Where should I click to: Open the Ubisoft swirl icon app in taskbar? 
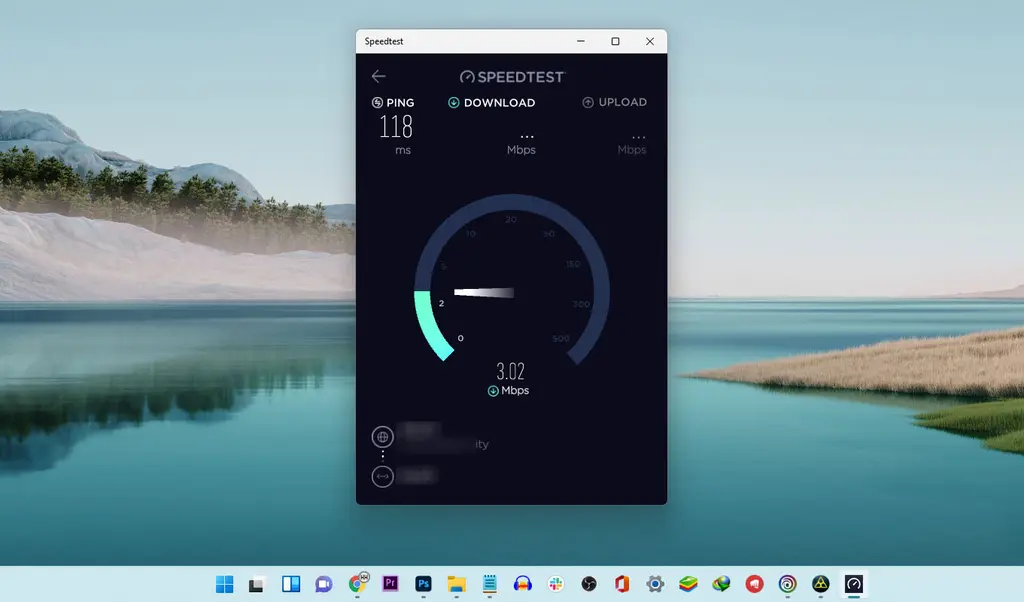point(788,584)
